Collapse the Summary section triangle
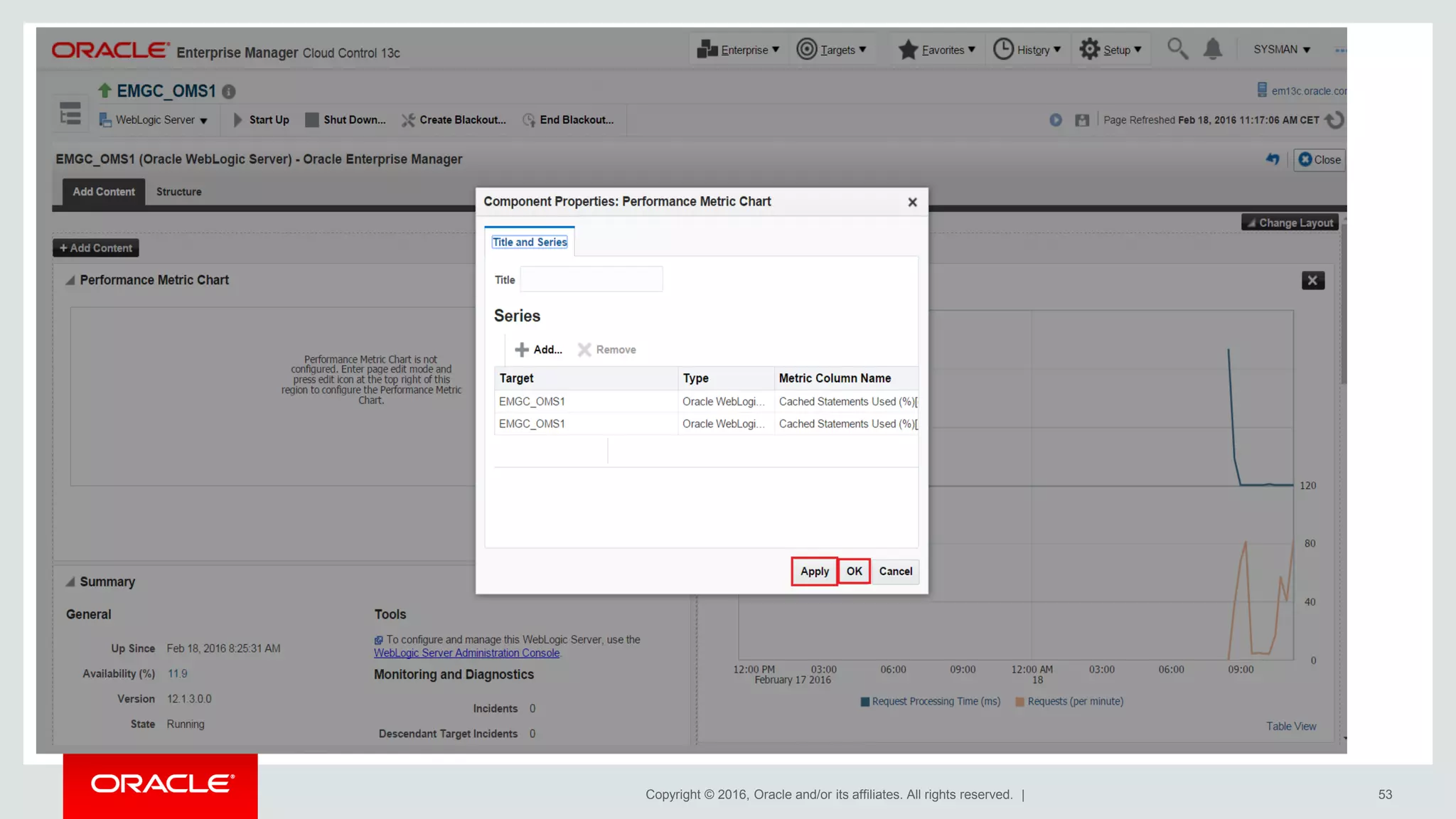The height and width of the screenshot is (819, 1456). (70, 582)
